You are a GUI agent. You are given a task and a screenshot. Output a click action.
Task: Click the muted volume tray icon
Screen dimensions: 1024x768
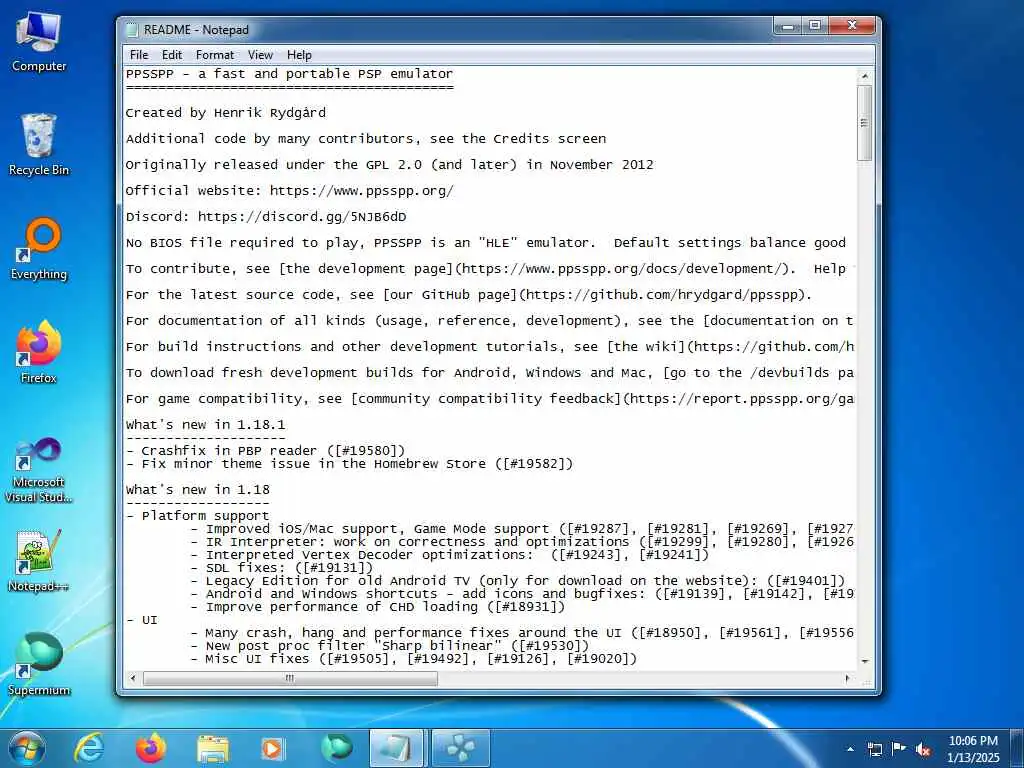[x=923, y=749]
